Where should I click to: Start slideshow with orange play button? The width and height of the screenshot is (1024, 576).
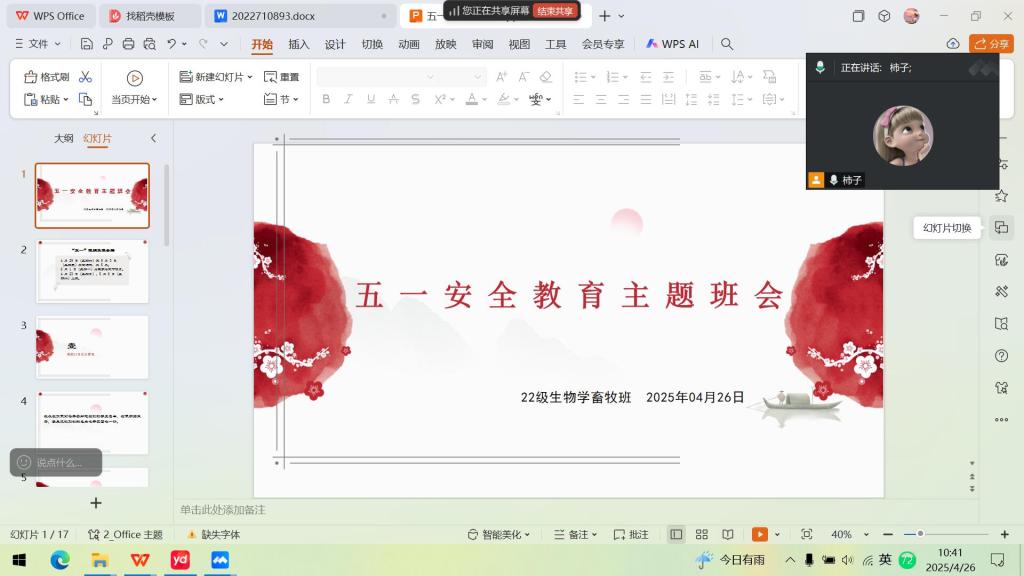(x=760, y=535)
